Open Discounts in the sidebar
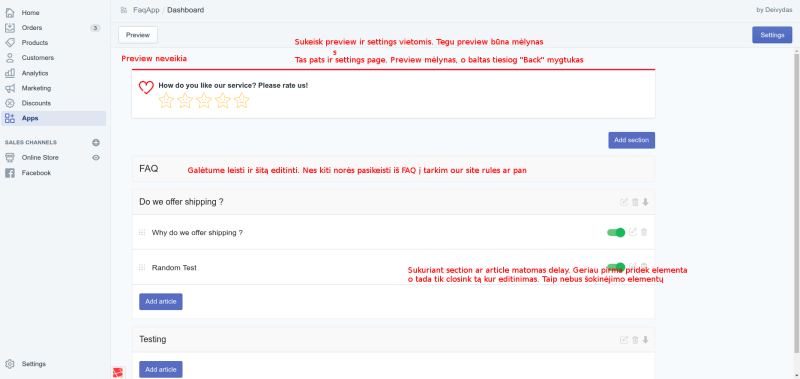Screen dimensions: 800x379 [36, 103]
